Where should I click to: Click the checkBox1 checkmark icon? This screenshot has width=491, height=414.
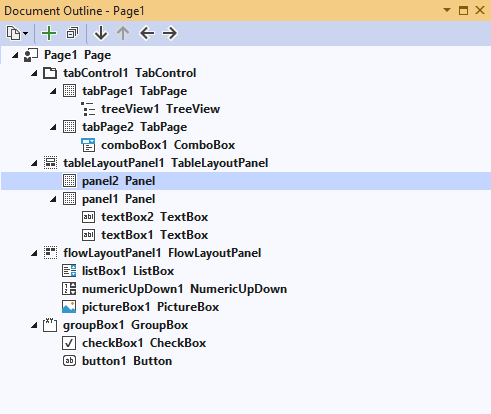[x=69, y=343]
